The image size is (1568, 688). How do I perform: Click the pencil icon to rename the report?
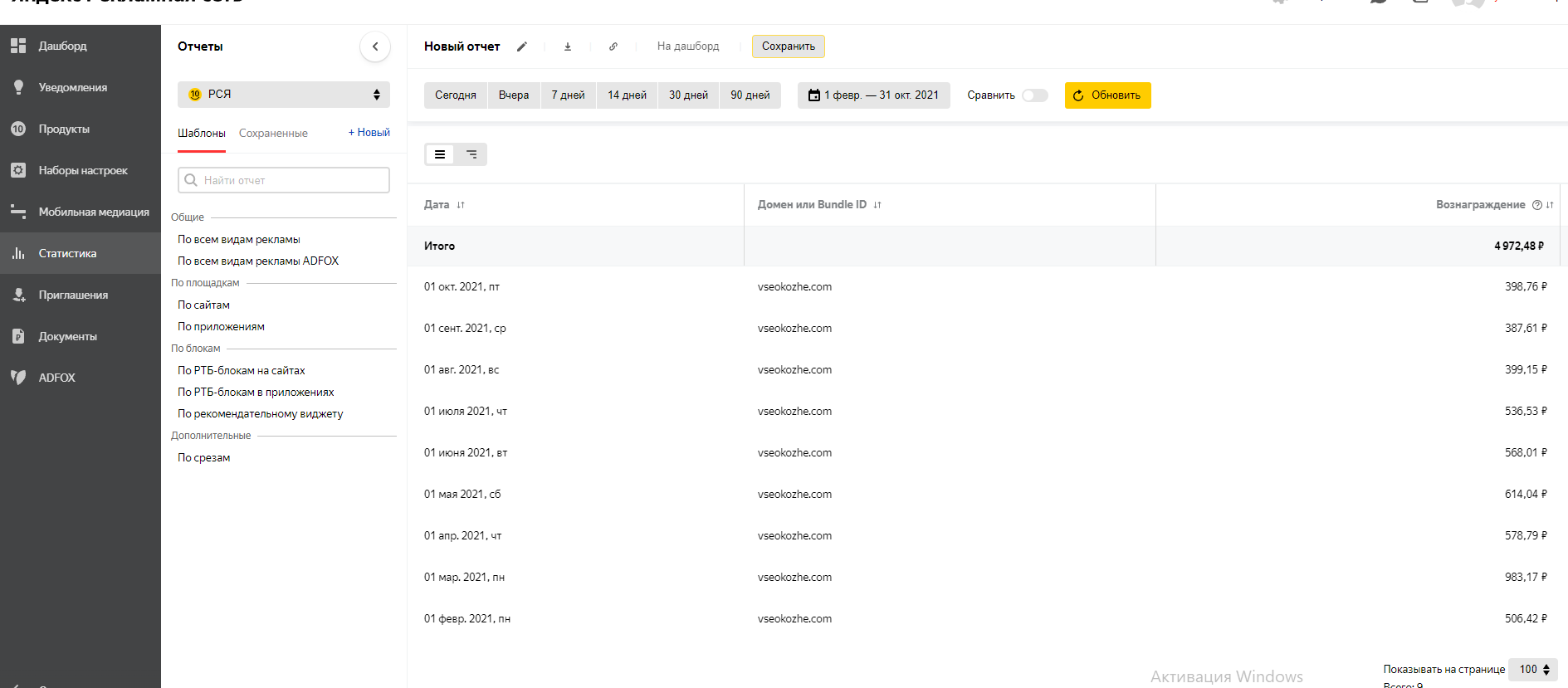click(x=522, y=46)
